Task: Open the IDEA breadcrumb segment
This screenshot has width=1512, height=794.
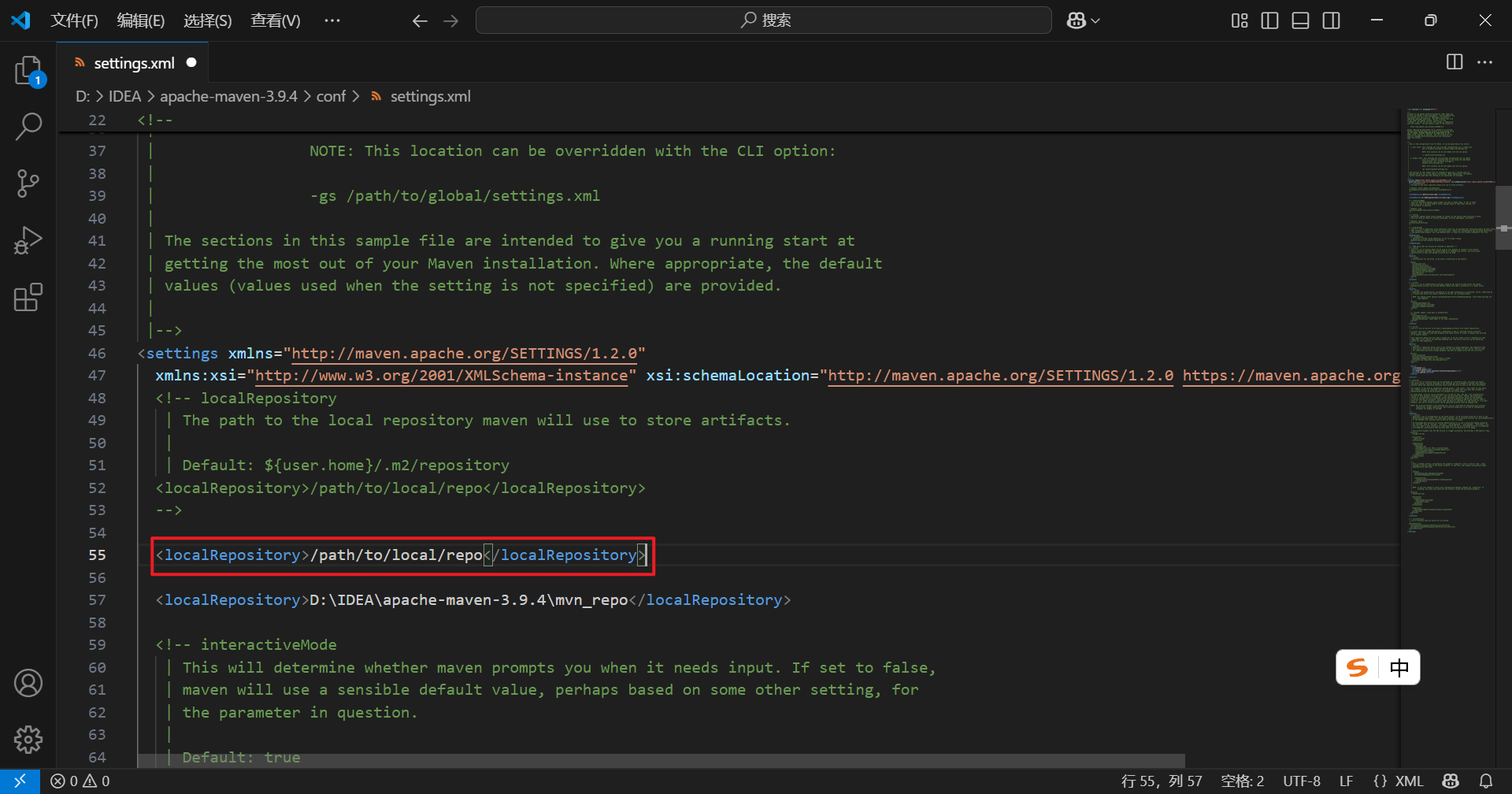Action: coord(124,96)
